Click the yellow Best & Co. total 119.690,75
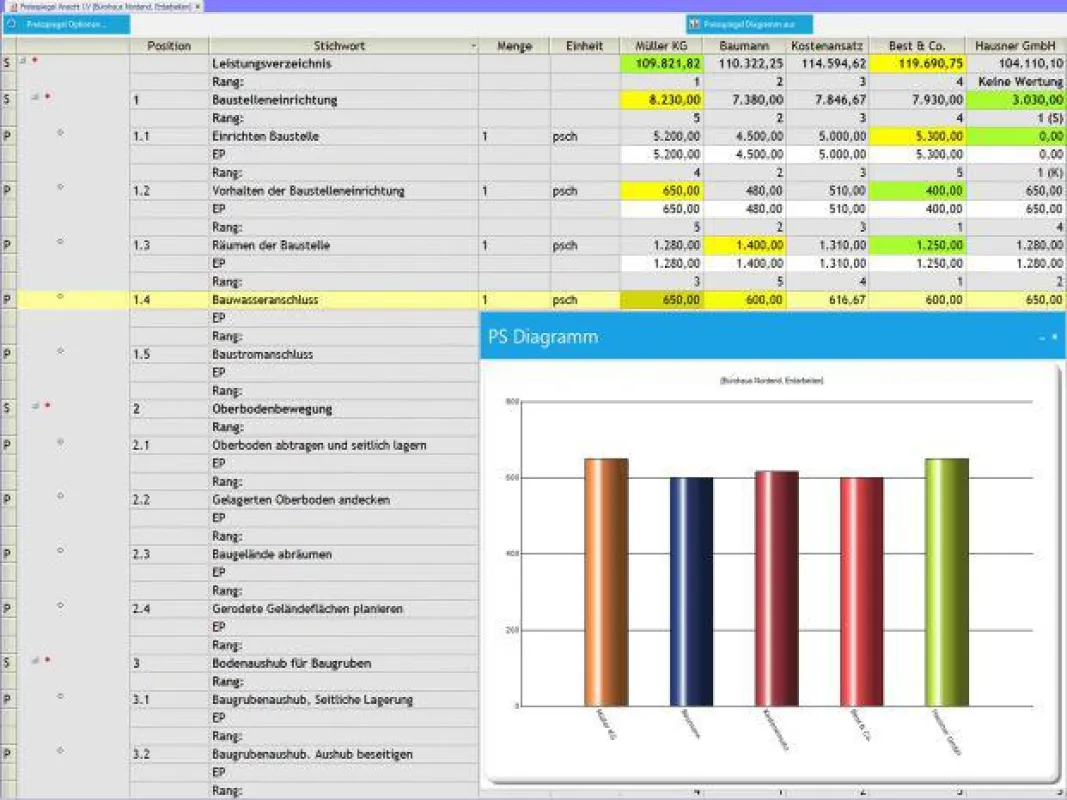 (x=917, y=63)
